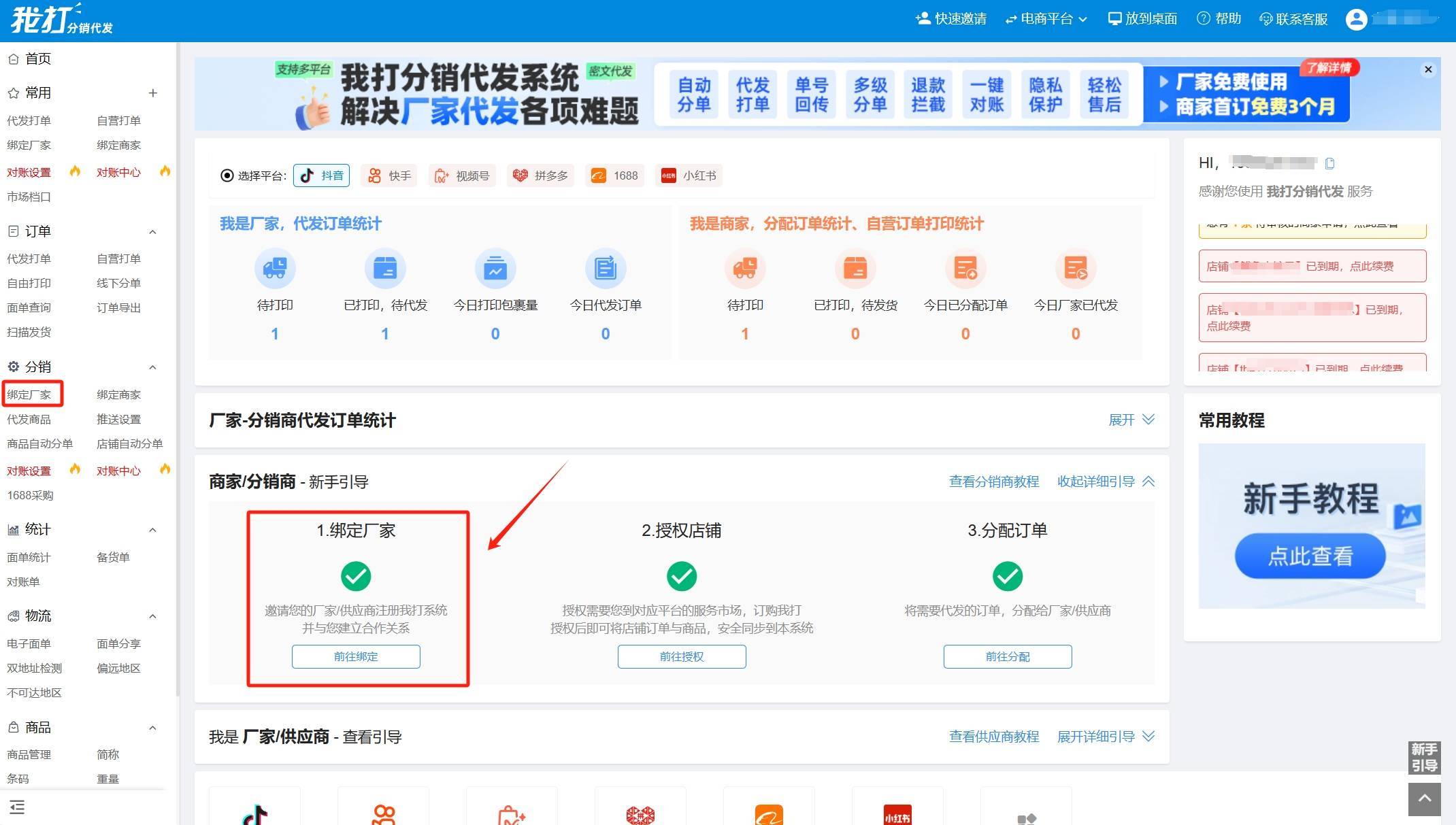Select the 选择平台 radio indicator
Screen dimensions: 1456x825
(x=227, y=176)
